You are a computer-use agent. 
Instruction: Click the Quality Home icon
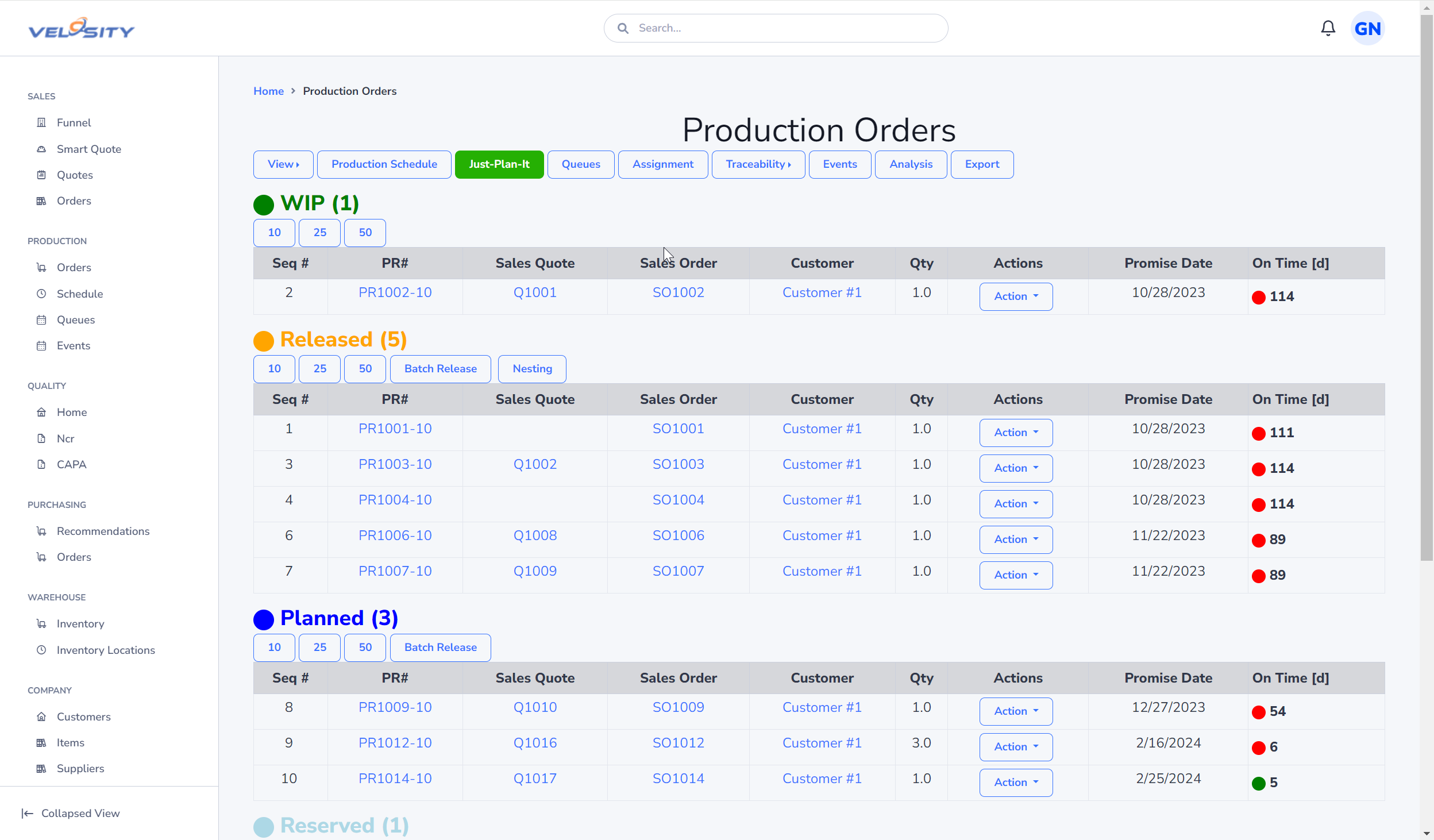click(x=41, y=412)
